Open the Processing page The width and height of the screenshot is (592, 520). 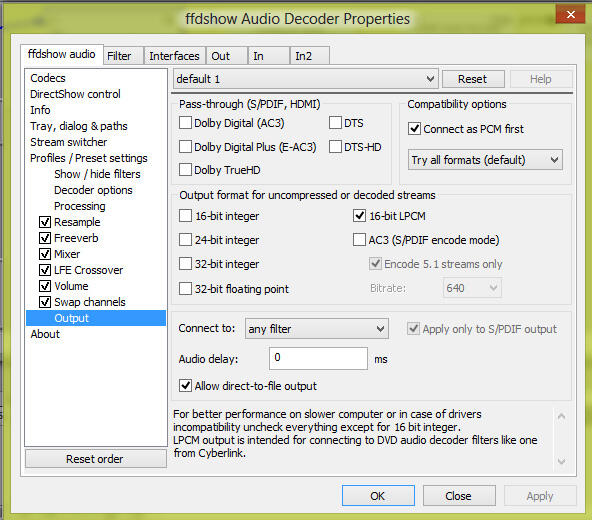coord(80,206)
